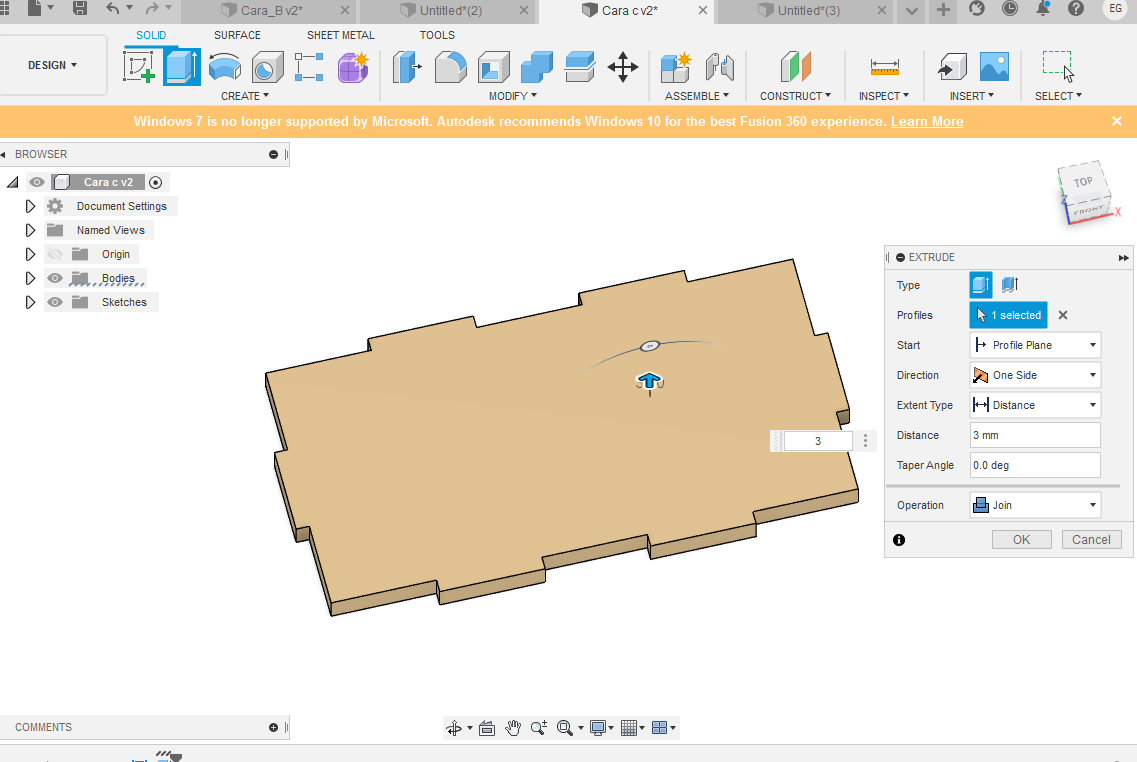Click the Save icon
1137x762 pixels.
[x=80, y=9]
